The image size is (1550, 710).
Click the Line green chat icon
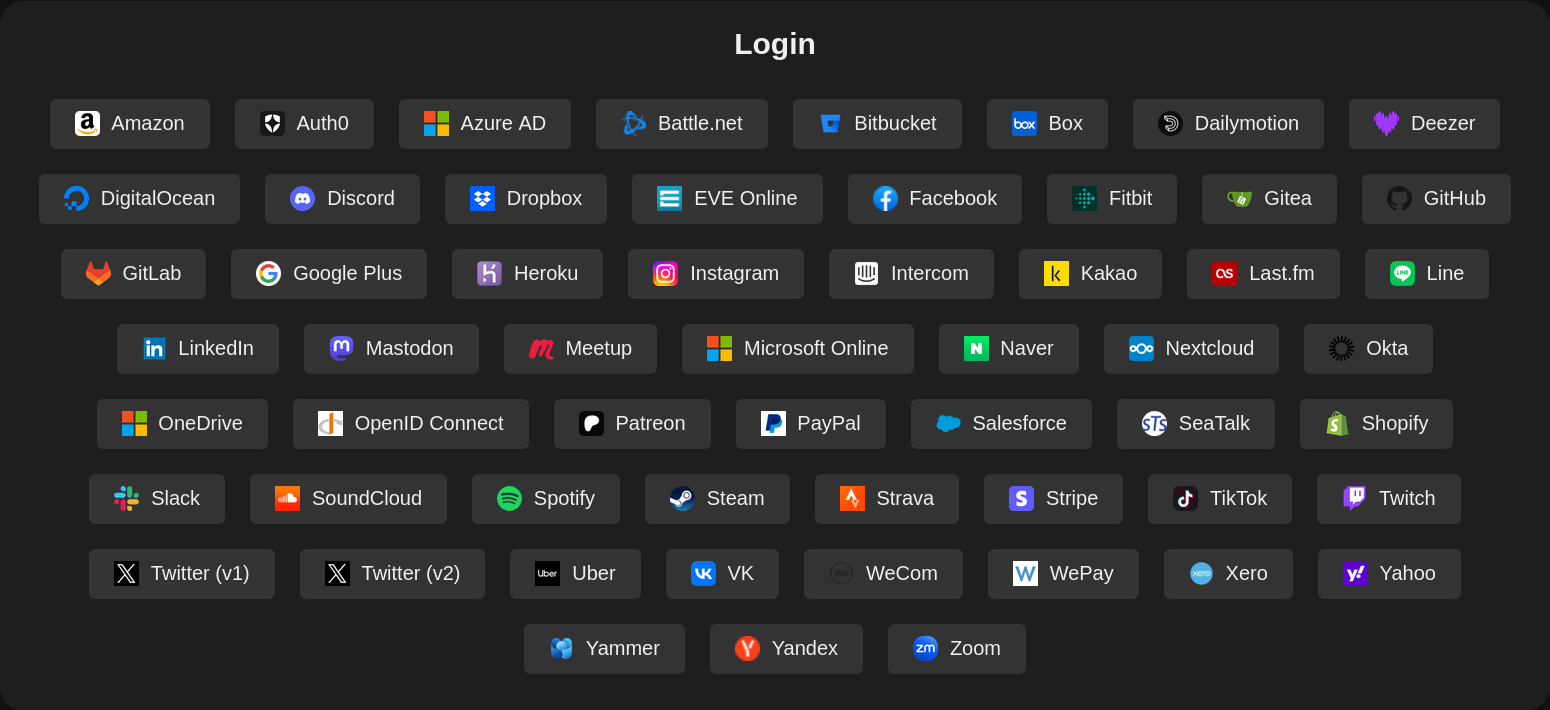pyautogui.click(x=1402, y=274)
